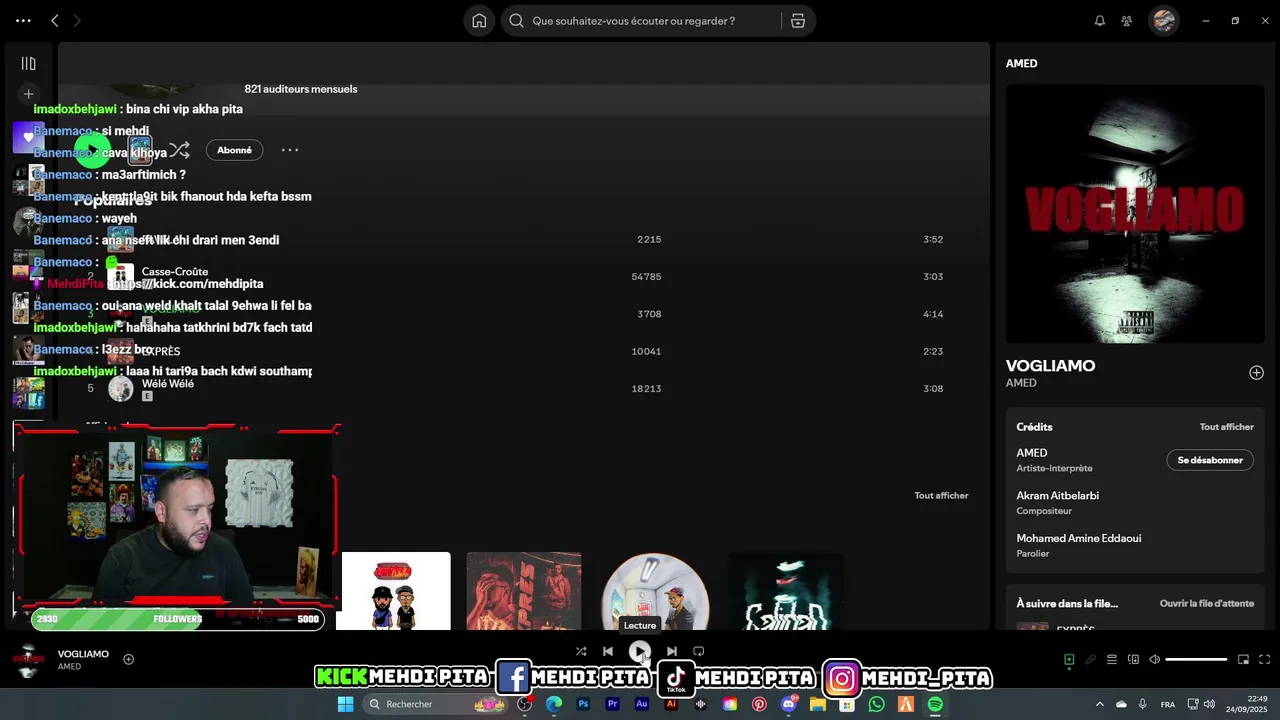Open Liked Songs heart playlist
Screen dimensions: 1280x720
(x=28, y=137)
